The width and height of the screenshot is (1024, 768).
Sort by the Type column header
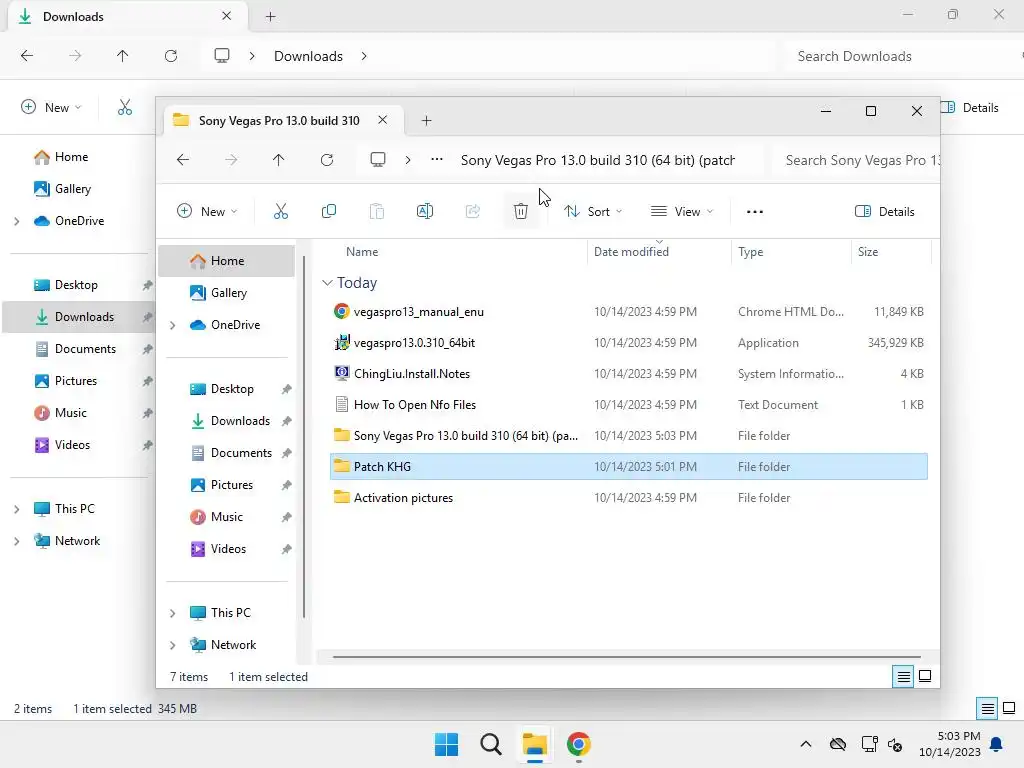[x=750, y=251]
